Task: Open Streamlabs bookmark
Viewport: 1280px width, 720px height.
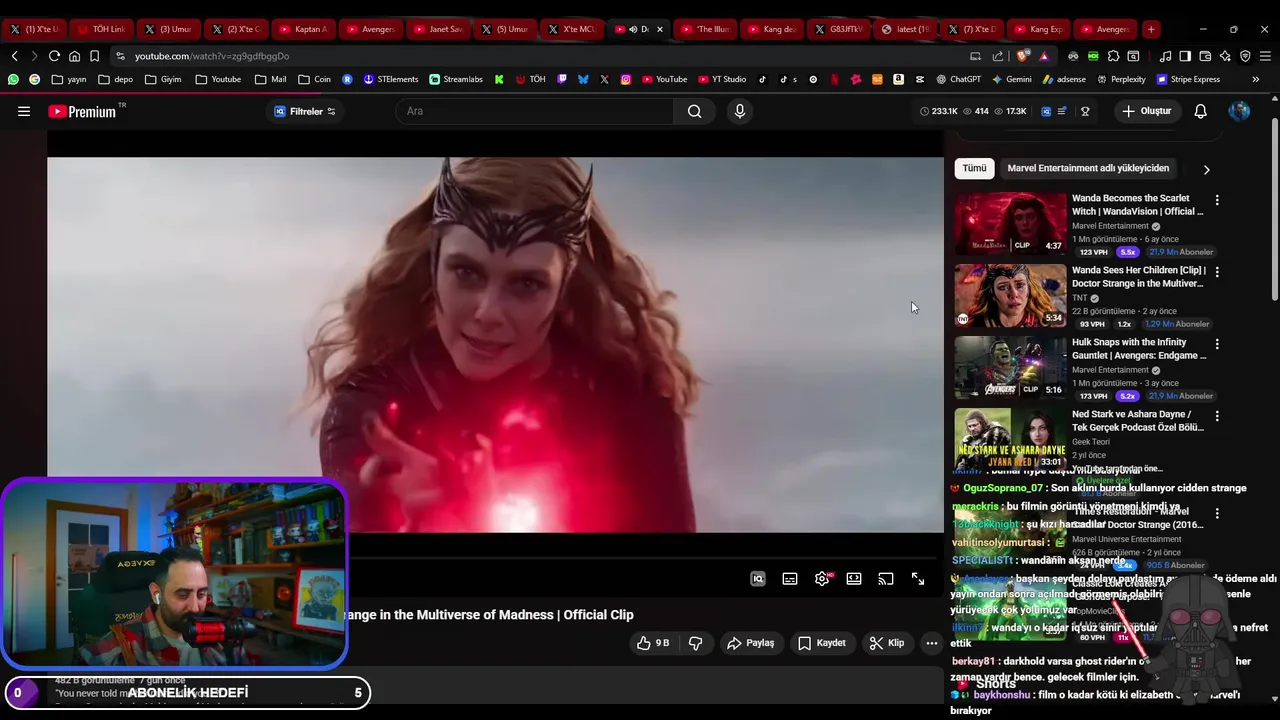Action: pos(456,79)
